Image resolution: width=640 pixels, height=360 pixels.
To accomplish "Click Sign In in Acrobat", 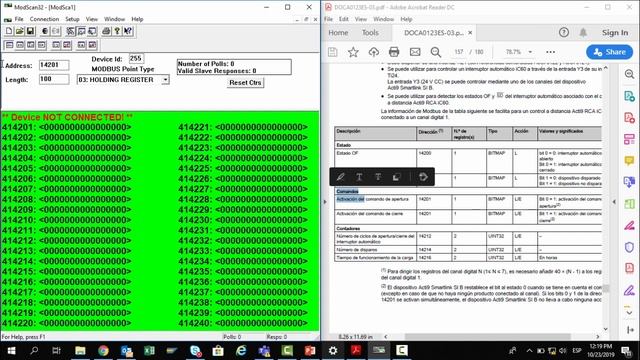I will (615, 33).
